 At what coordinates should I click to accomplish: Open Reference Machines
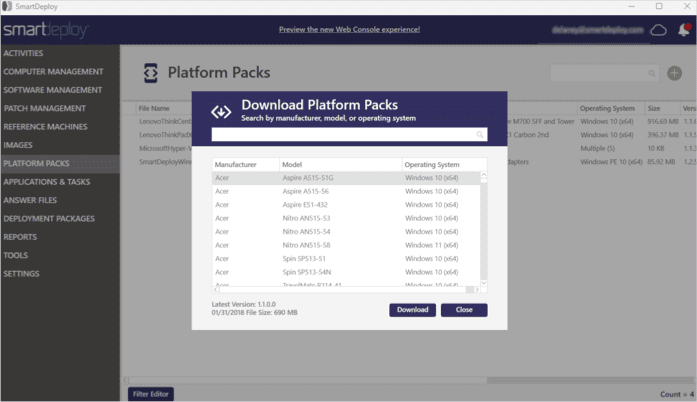(45, 127)
